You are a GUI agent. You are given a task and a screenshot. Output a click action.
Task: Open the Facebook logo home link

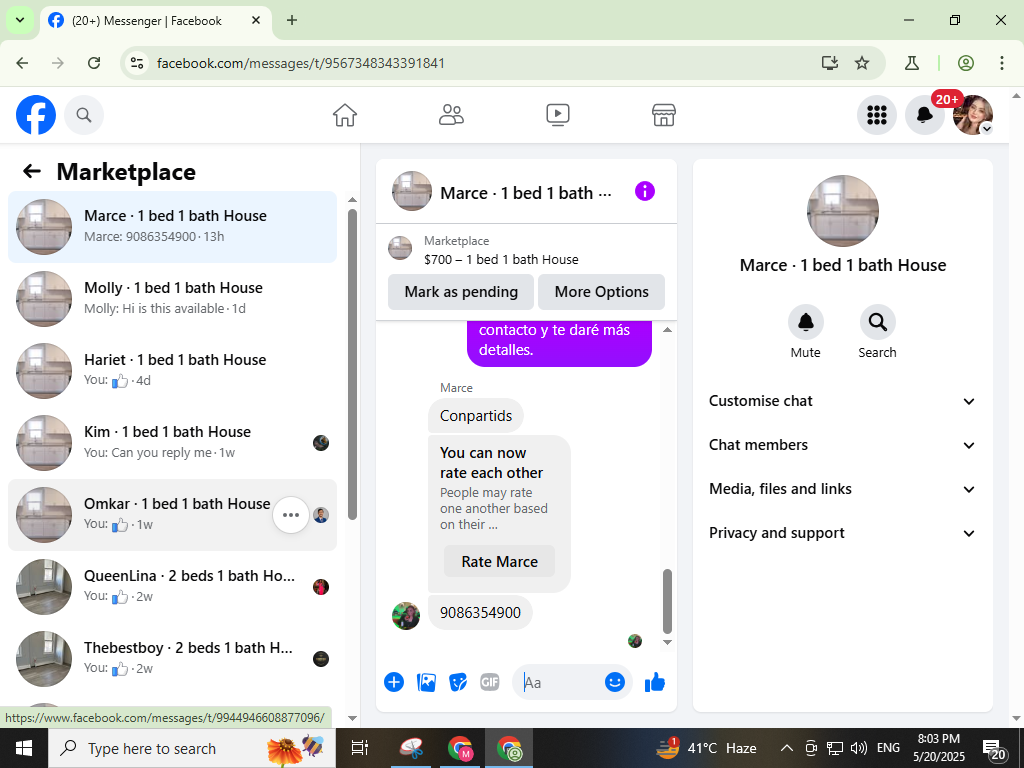point(36,115)
